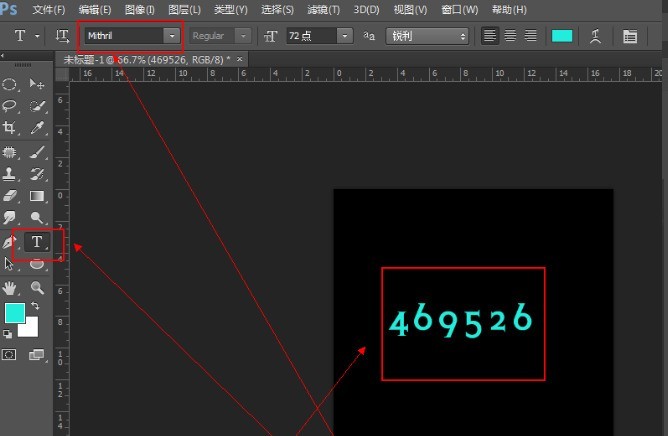
Task: Select the Clone Stamp tool
Action: coord(9,174)
